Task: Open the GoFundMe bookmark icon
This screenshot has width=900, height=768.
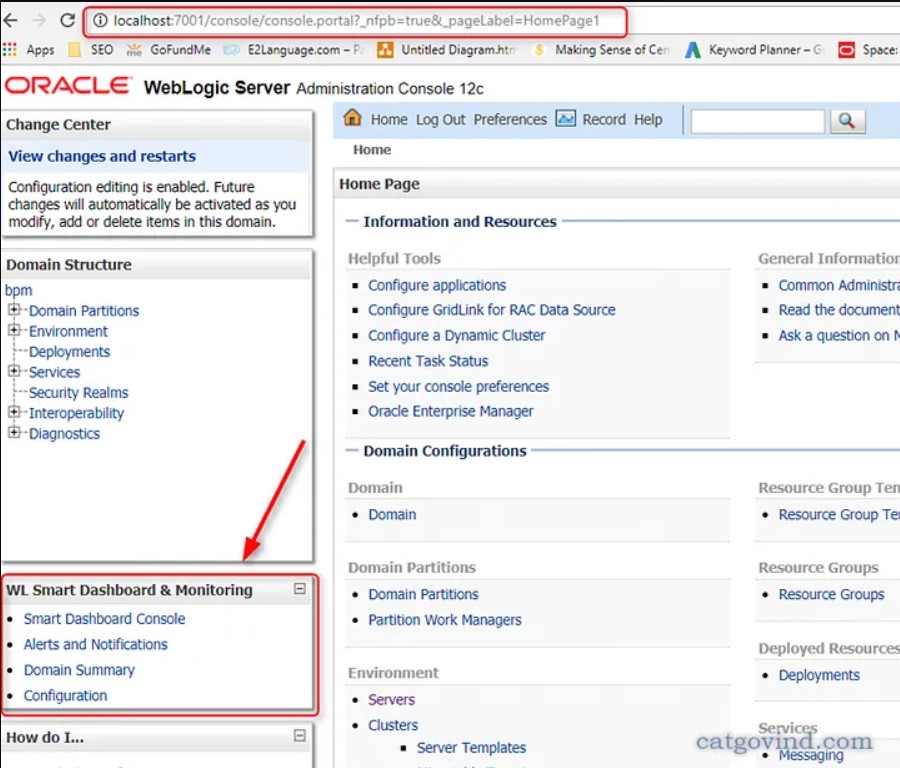Action: (132, 47)
